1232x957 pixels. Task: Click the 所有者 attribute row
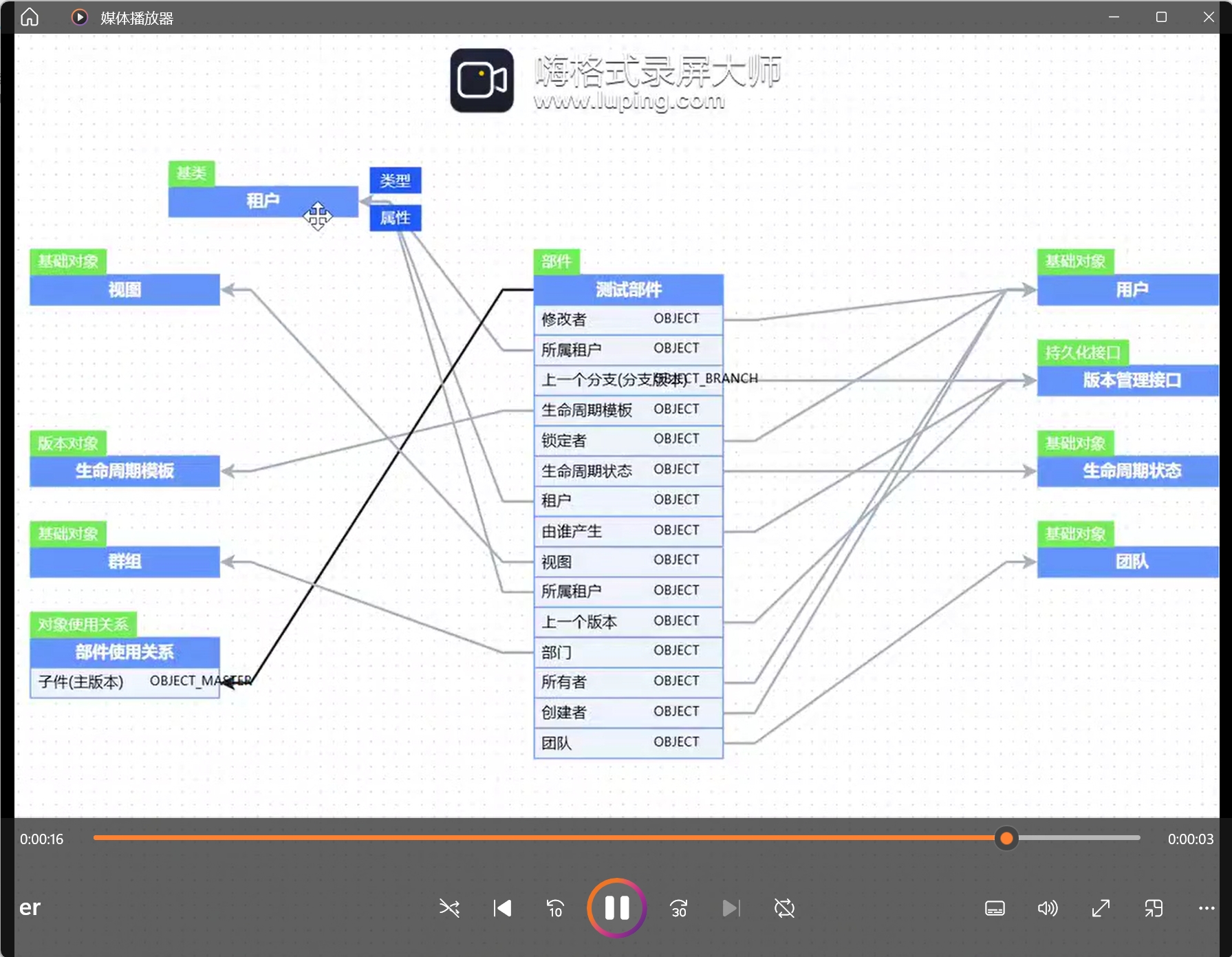628,682
